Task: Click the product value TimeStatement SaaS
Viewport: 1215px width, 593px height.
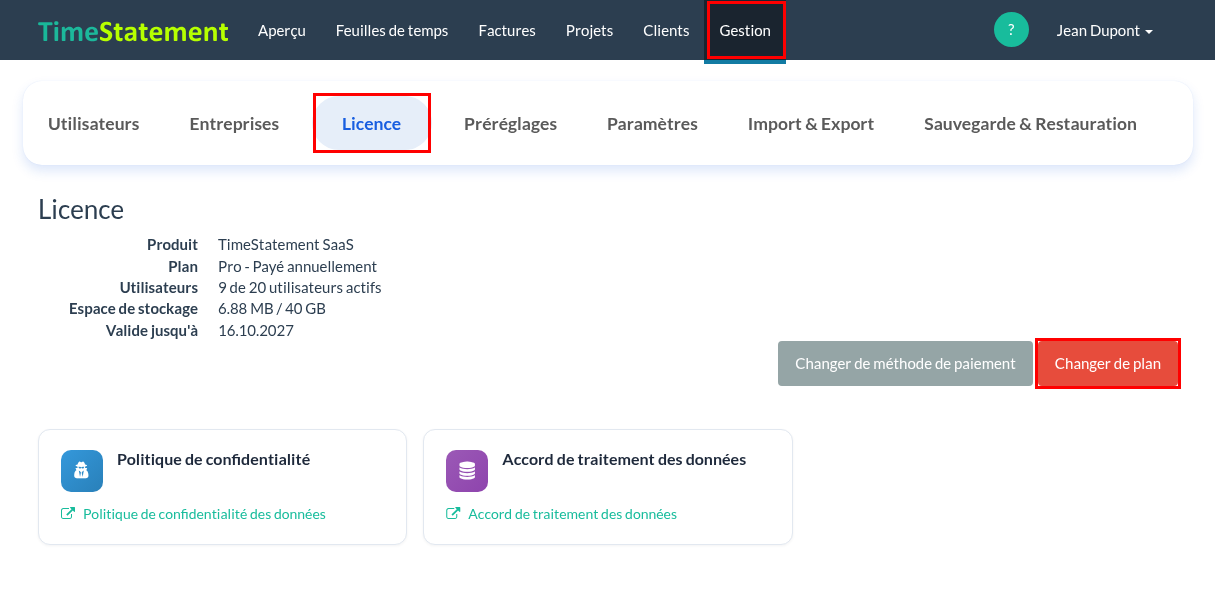Action: (x=286, y=245)
